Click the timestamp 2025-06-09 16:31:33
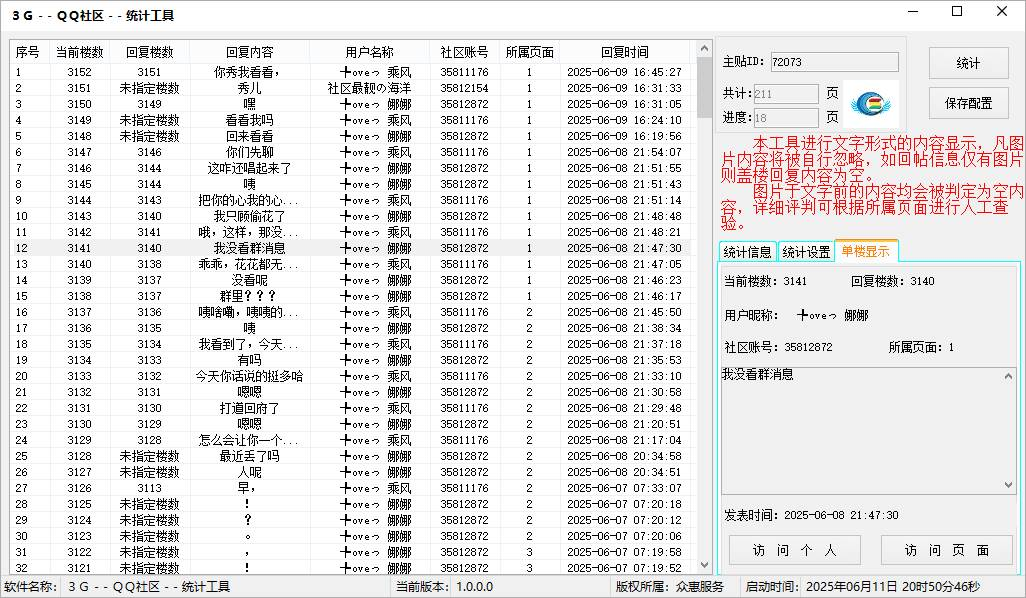1026x598 pixels. tap(624, 88)
